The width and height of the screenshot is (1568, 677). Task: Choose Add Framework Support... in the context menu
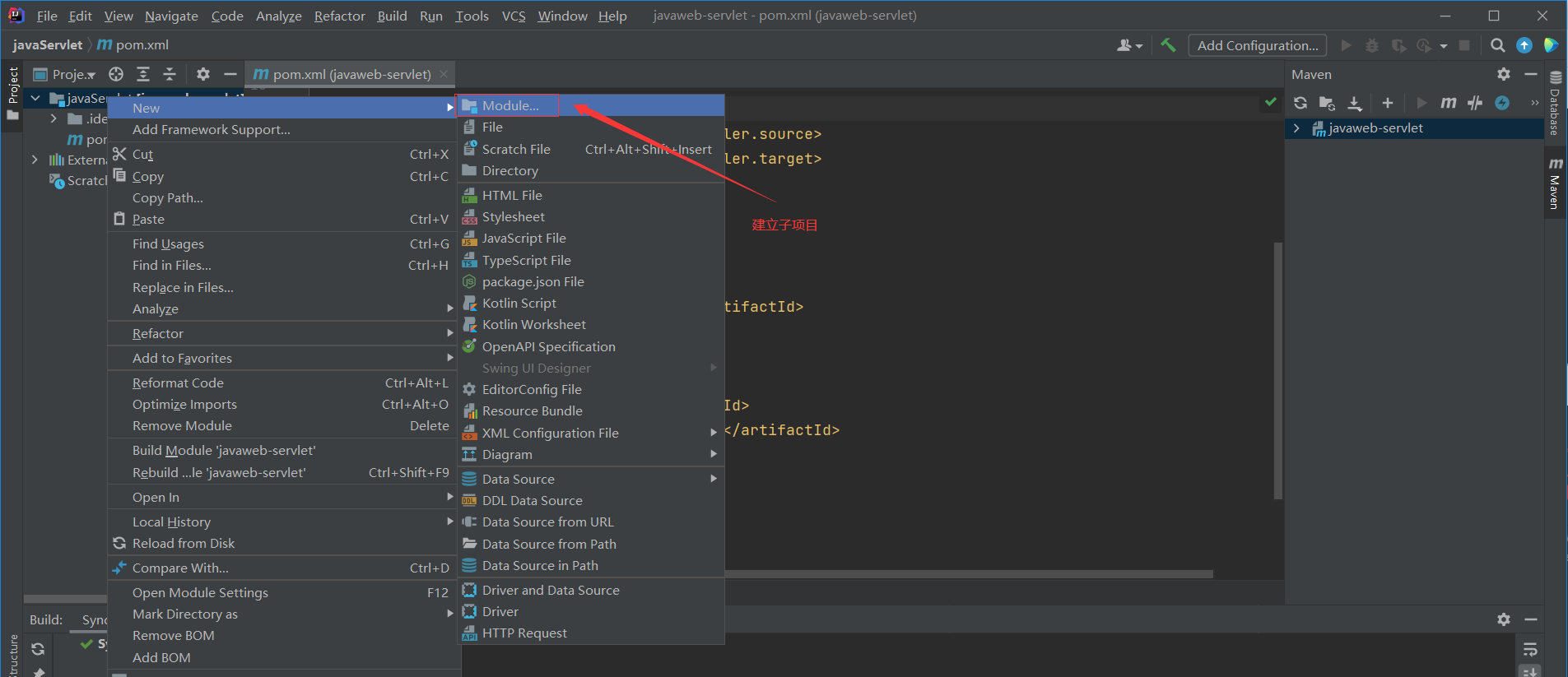[282, 130]
